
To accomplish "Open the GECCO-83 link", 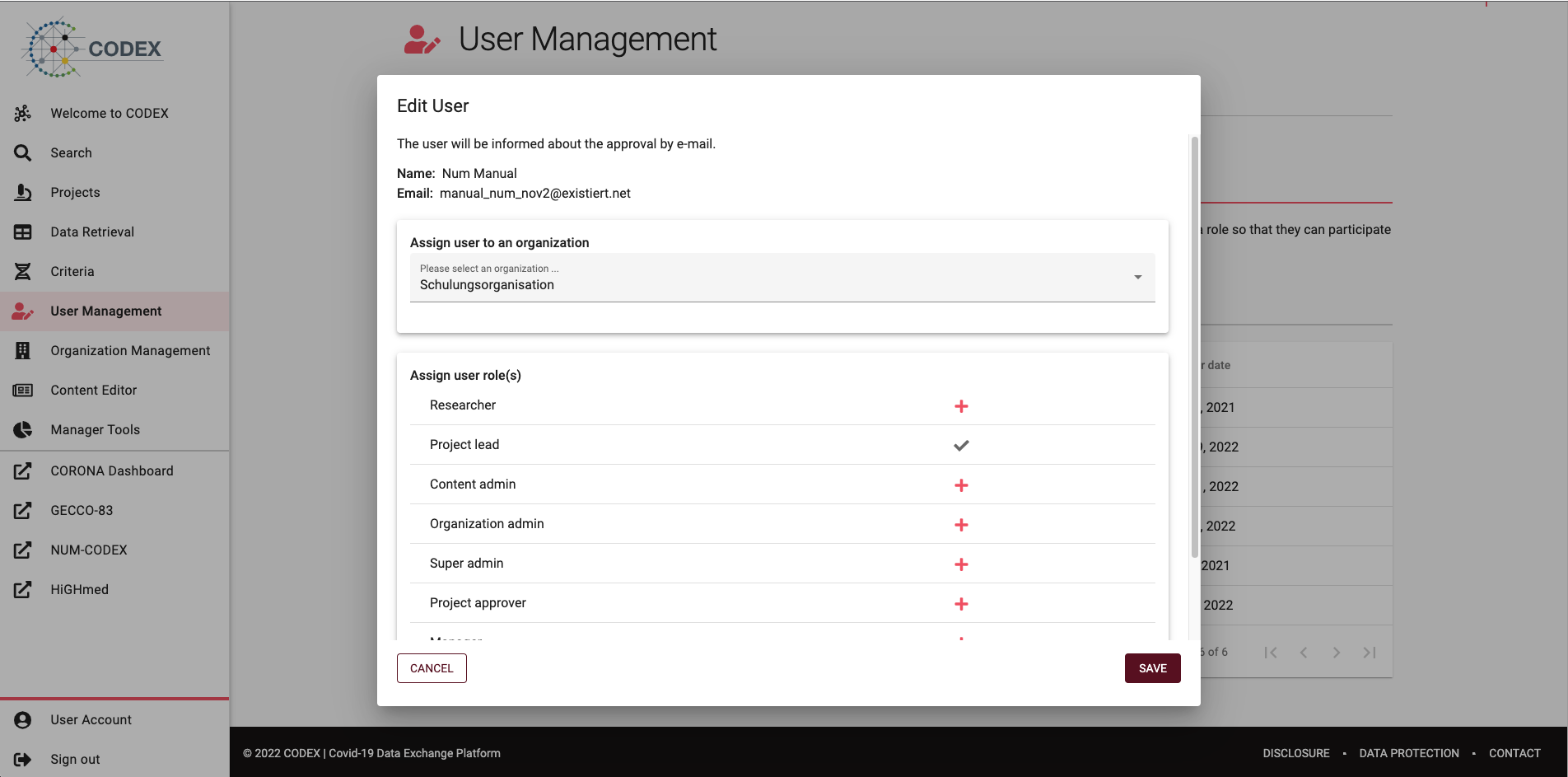I will point(114,511).
